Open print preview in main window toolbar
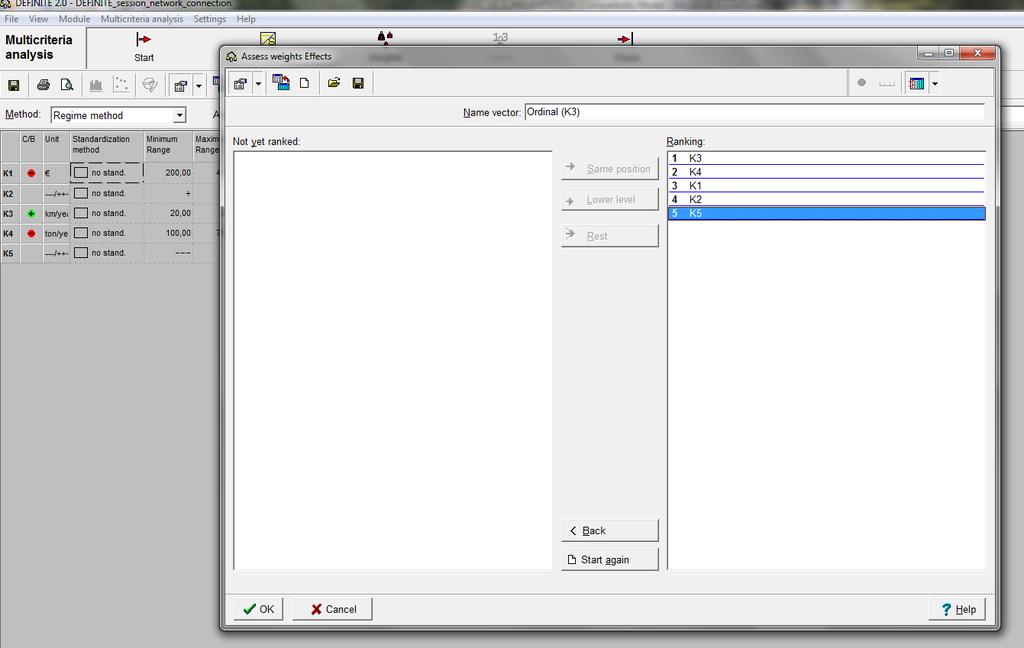1024x648 pixels. click(67, 85)
